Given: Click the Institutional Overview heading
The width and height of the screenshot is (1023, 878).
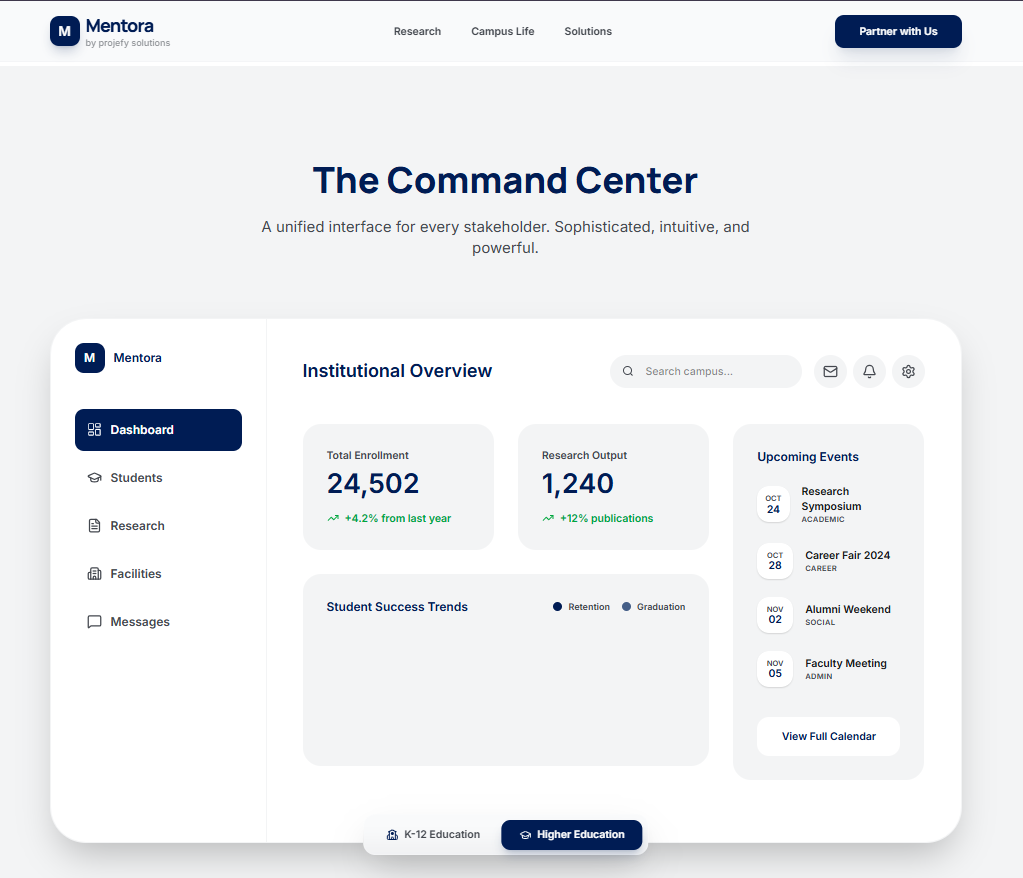Looking at the screenshot, I should pyautogui.click(x=397, y=371).
